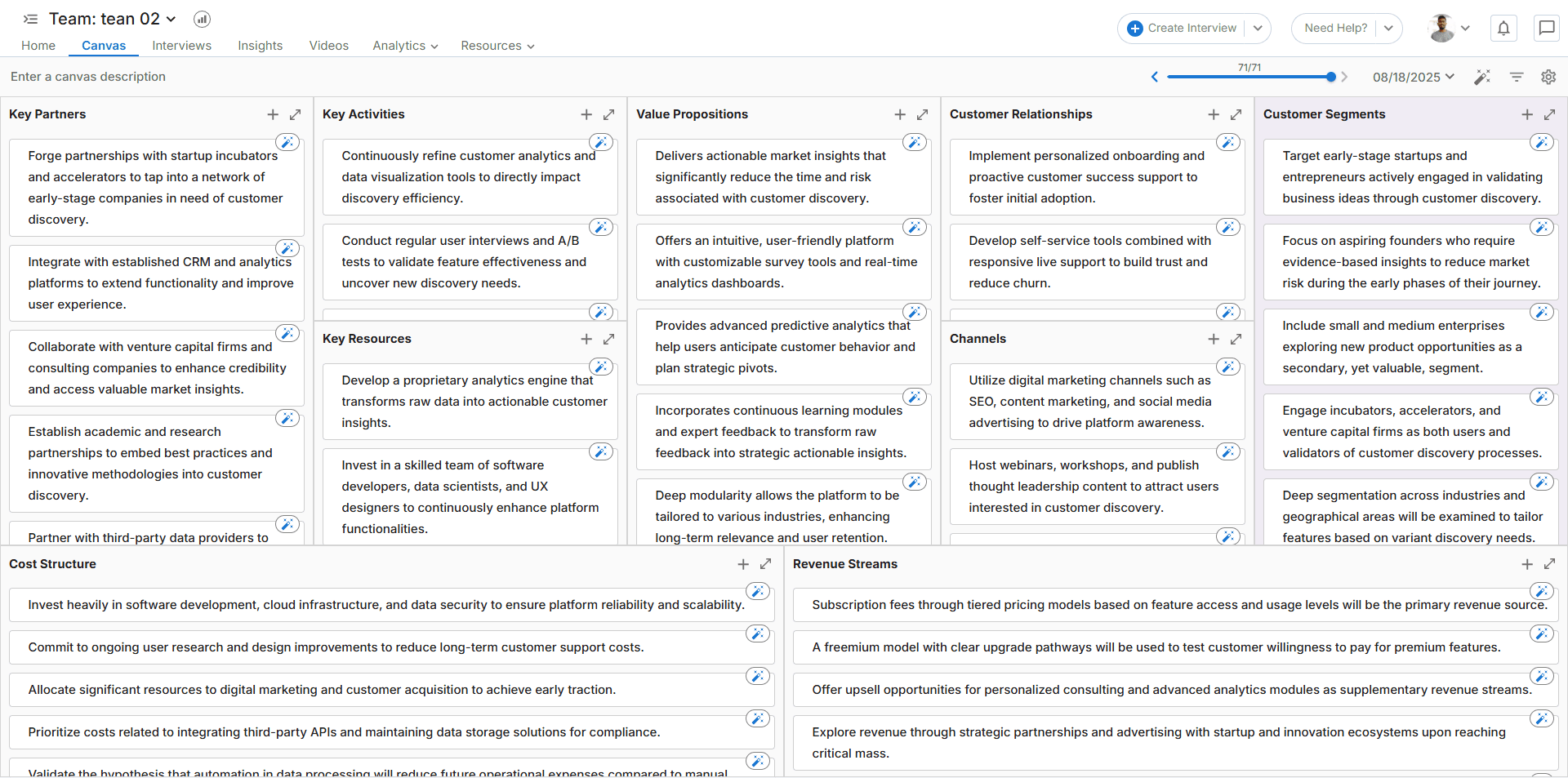Screen dimensions: 1568x778
Task: Click AI wand on 'Implement personalized onboarding' card
Action: [x=1228, y=142]
